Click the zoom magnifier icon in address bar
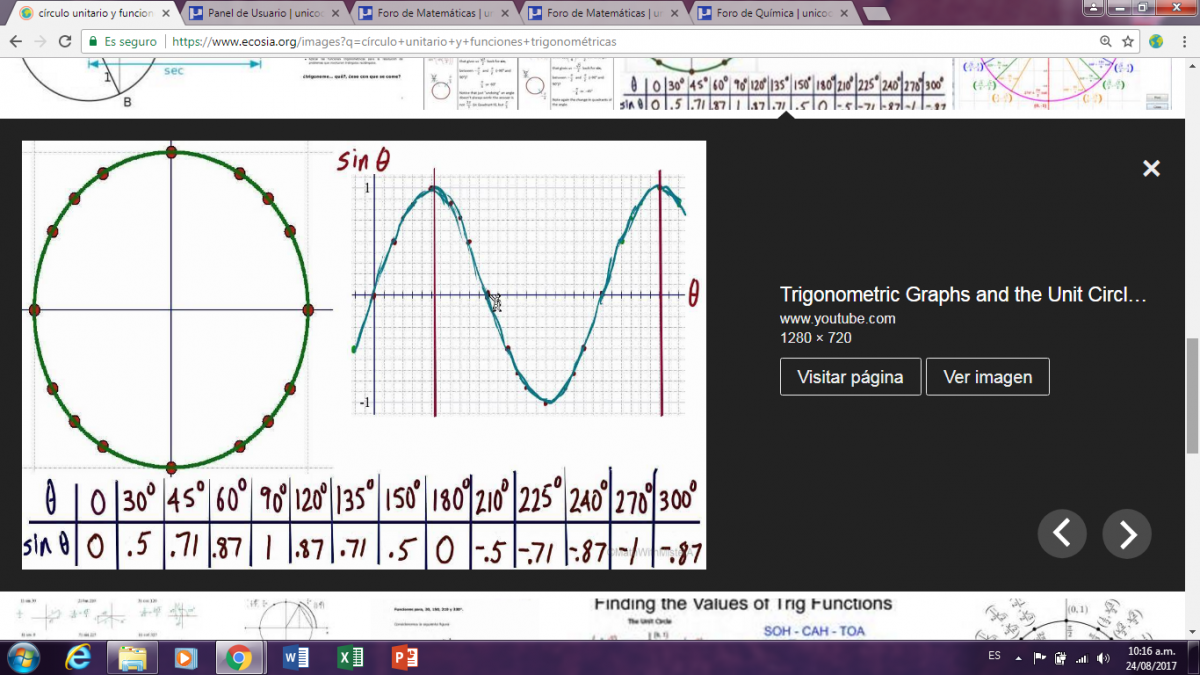The height and width of the screenshot is (675, 1200). coord(1105,42)
